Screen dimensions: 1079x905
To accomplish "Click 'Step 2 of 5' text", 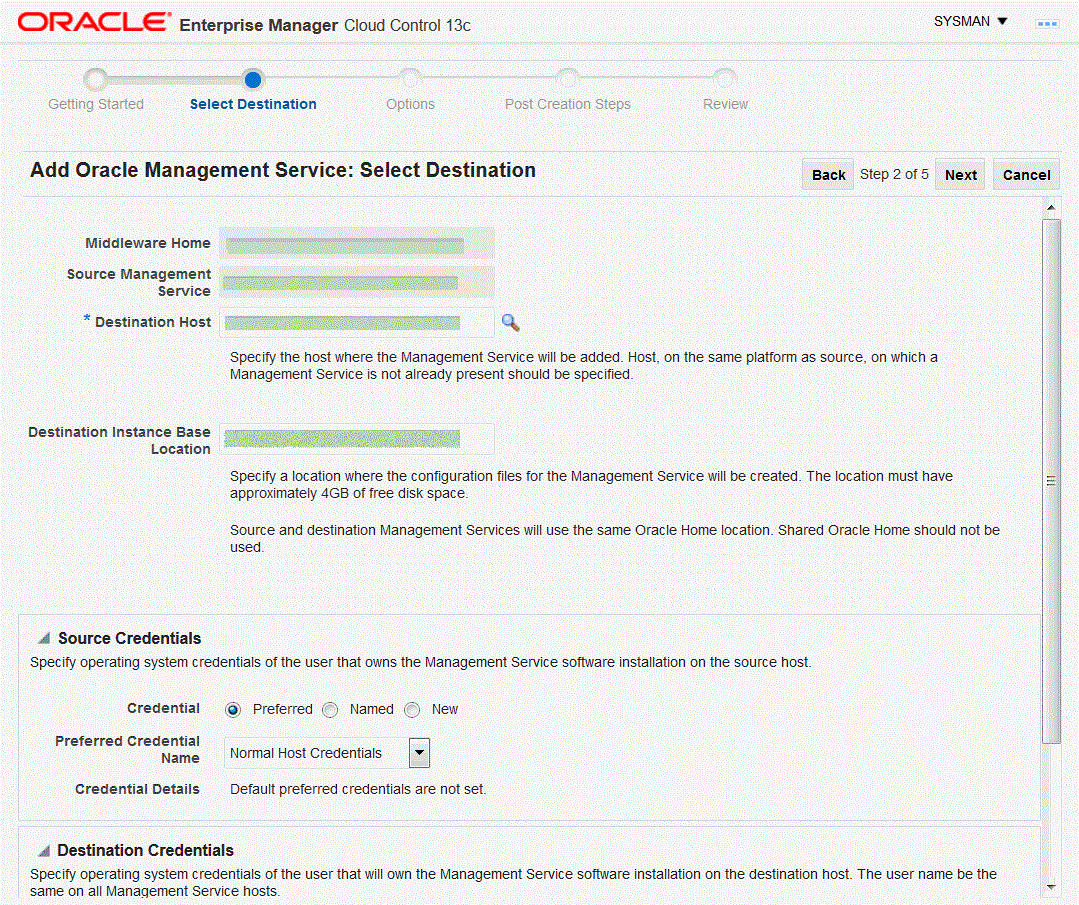I will tap(894, 174).
